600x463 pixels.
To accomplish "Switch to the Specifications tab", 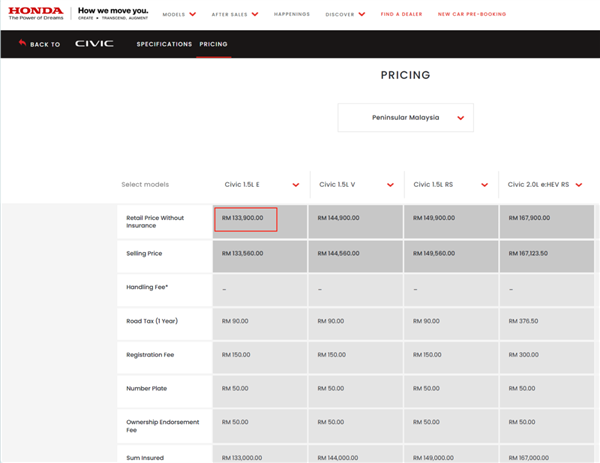I will pyautogui.click(x=164, y=44).
